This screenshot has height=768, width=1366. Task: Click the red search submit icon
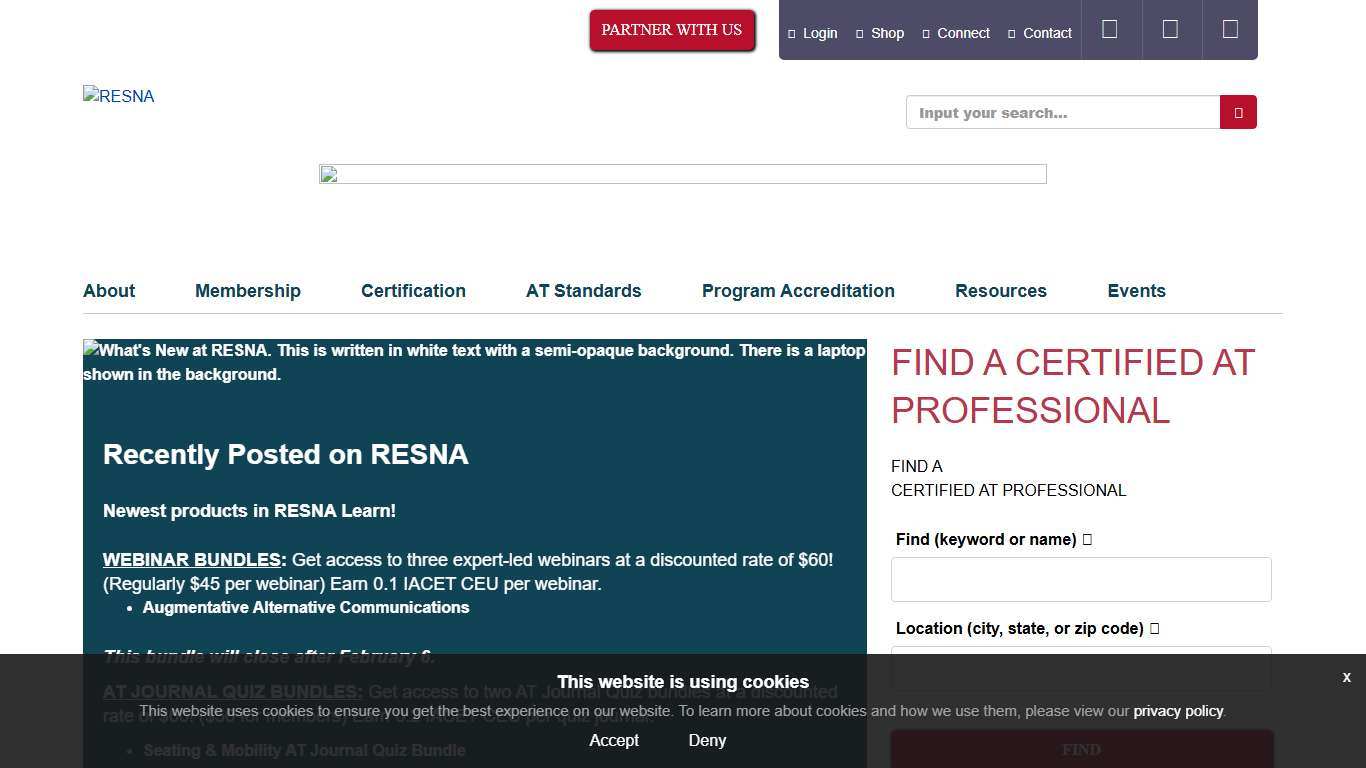click(x=1238, y=113)
